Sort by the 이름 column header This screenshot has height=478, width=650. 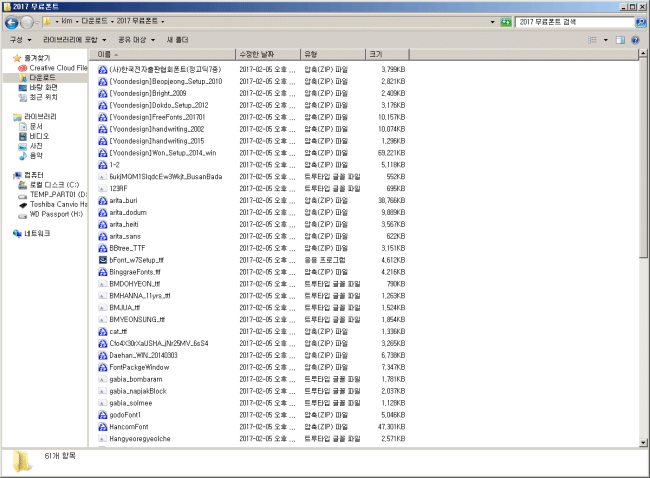[x=162, y=54]
